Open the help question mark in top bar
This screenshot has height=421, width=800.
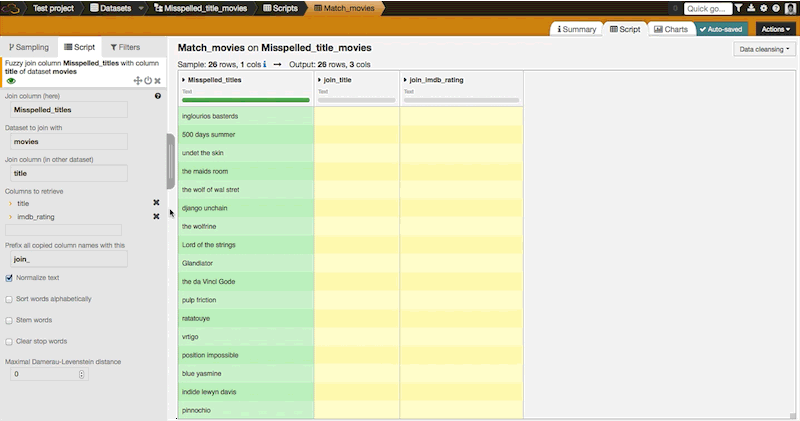point(776,8)
